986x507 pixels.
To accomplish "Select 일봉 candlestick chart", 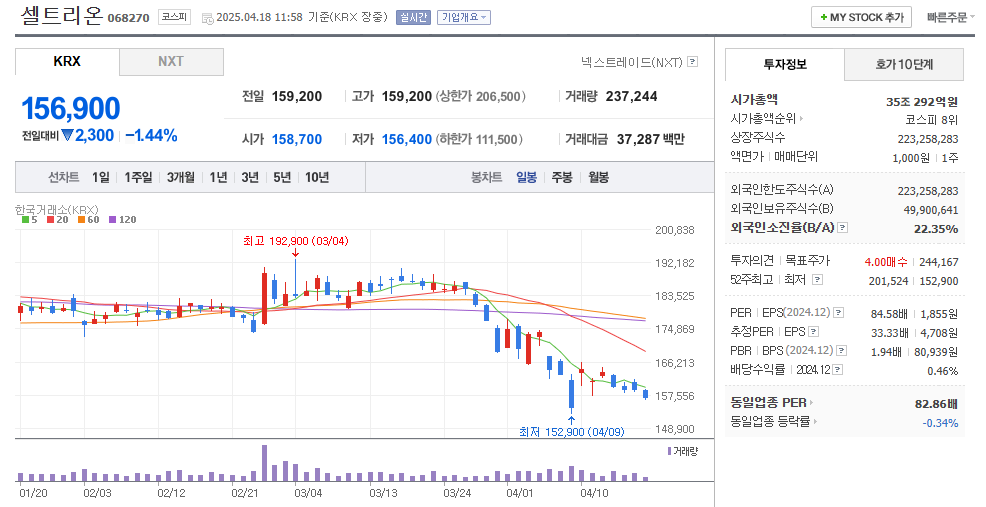I will tap(526, 177).
